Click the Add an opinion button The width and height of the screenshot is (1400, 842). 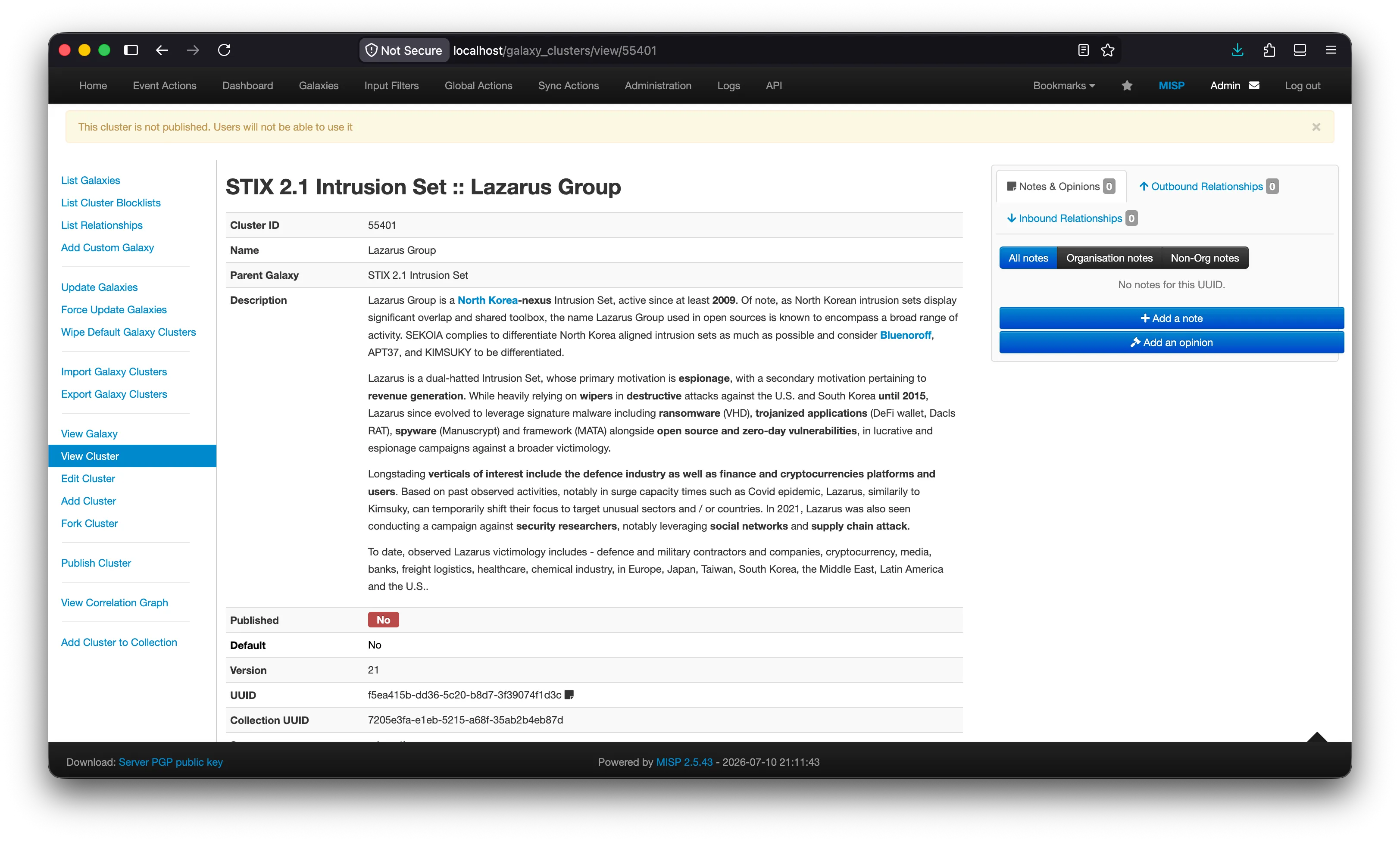pos(1171,343)
